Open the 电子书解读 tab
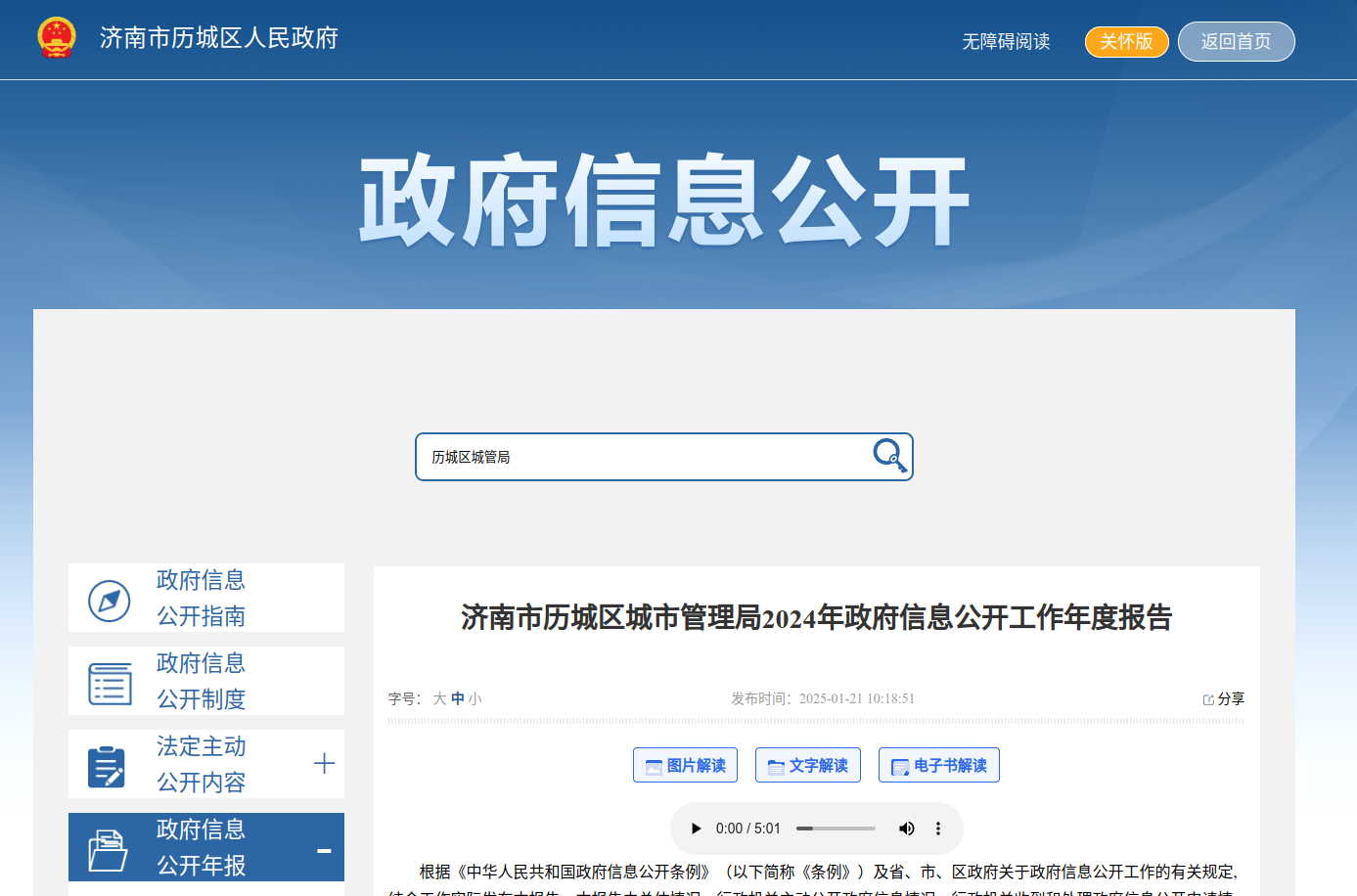 [x=938, y=765]
